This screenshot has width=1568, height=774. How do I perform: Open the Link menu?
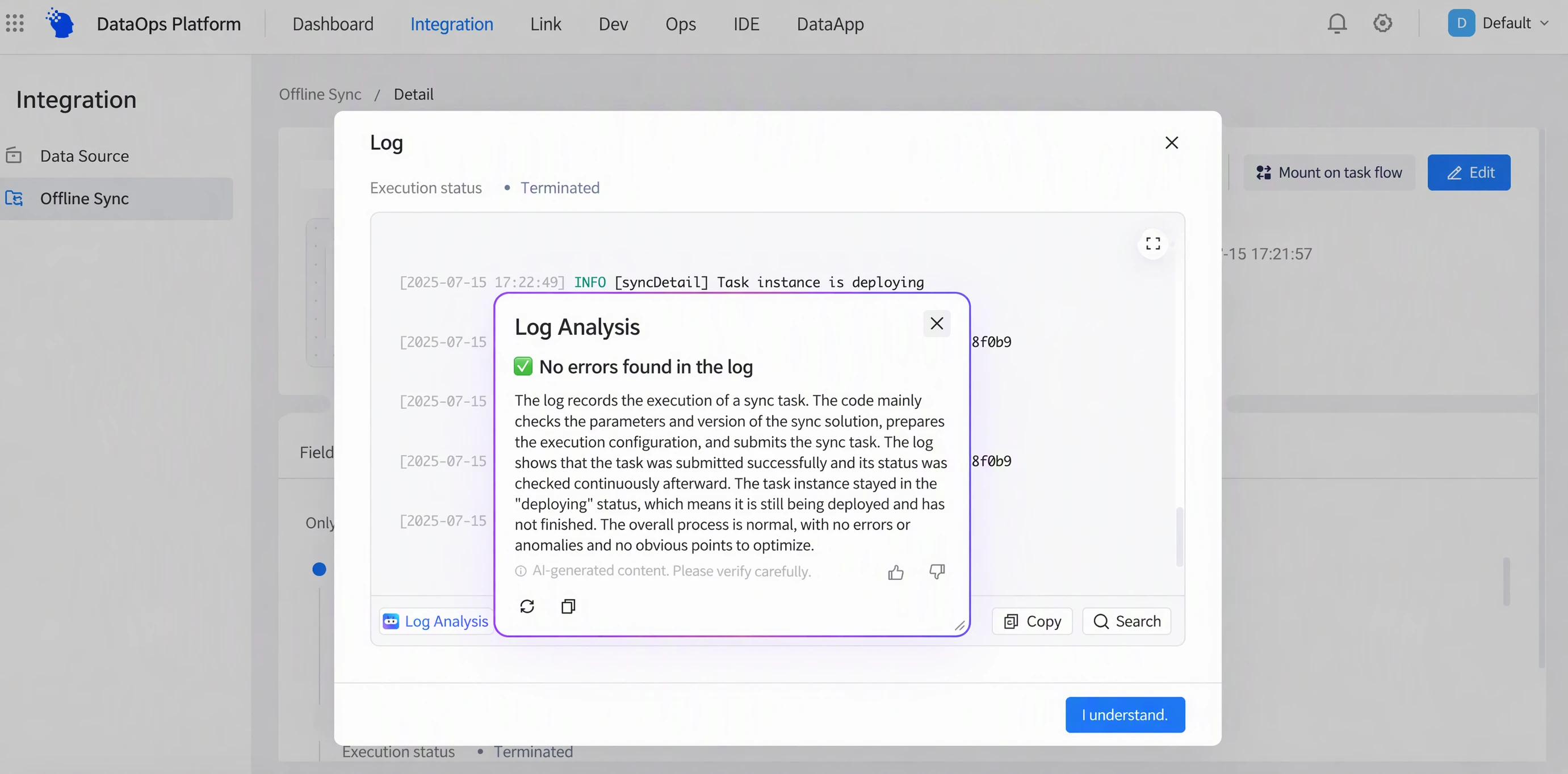coord(546,24)
